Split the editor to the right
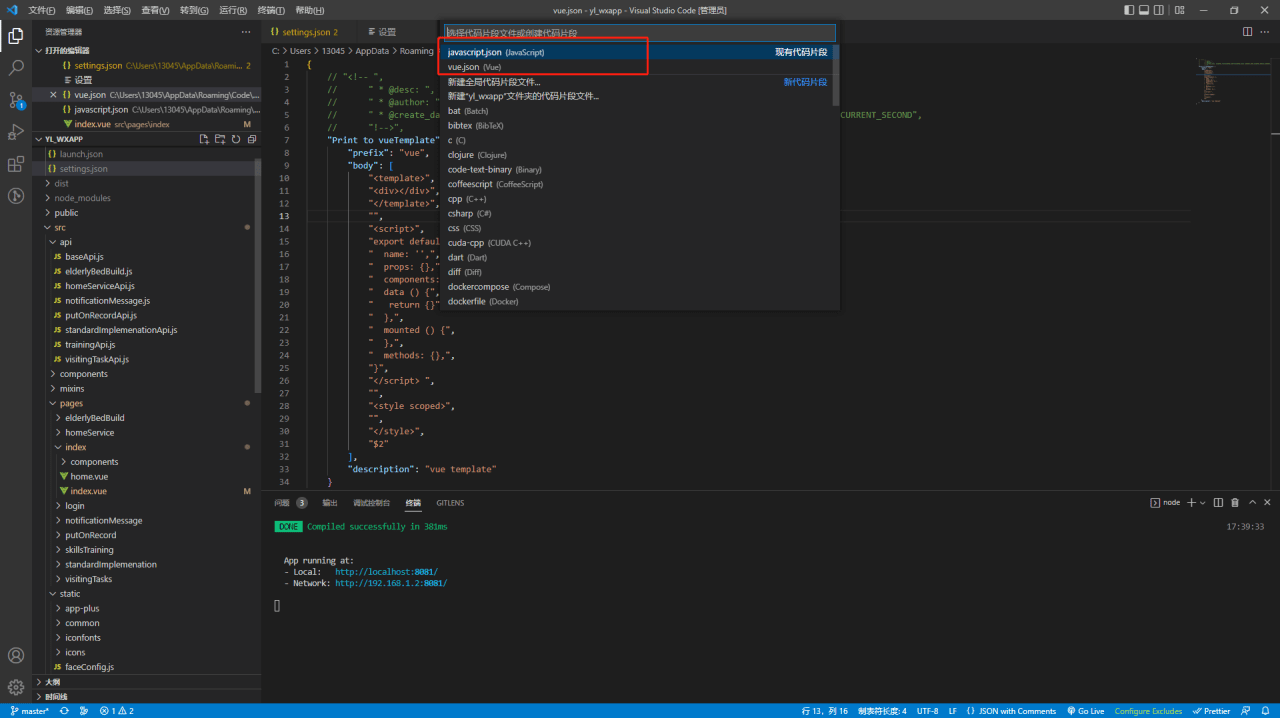The height and width of the screenshot is (718, 1280). (x=1248, y=32)
